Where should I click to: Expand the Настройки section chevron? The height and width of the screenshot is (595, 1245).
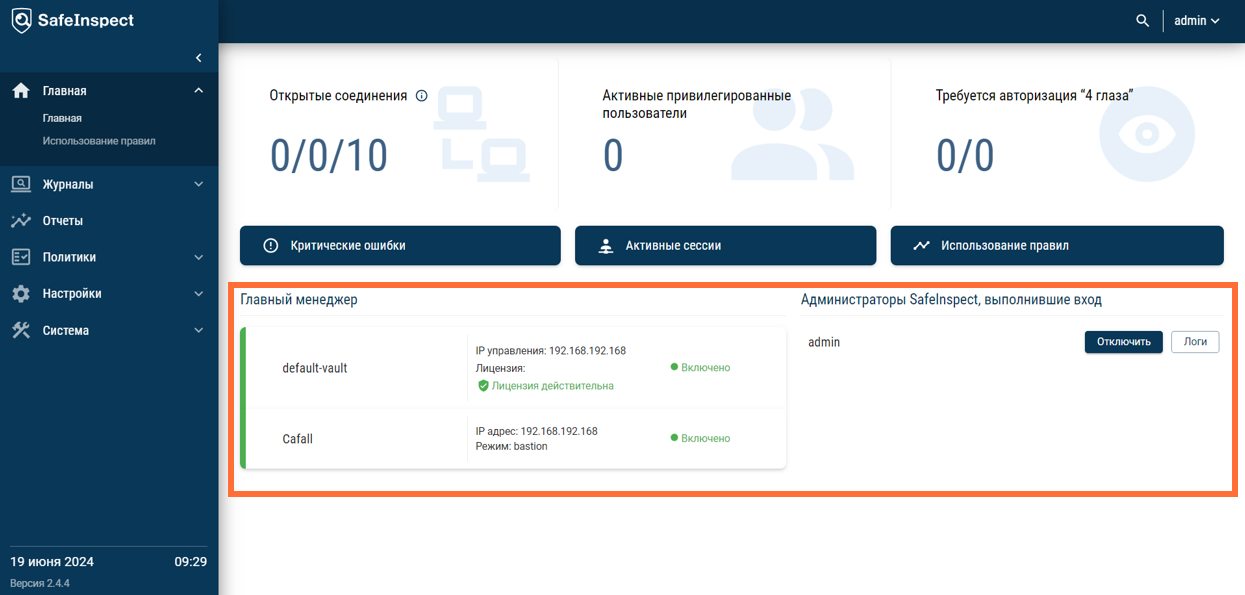click(198, 294)
